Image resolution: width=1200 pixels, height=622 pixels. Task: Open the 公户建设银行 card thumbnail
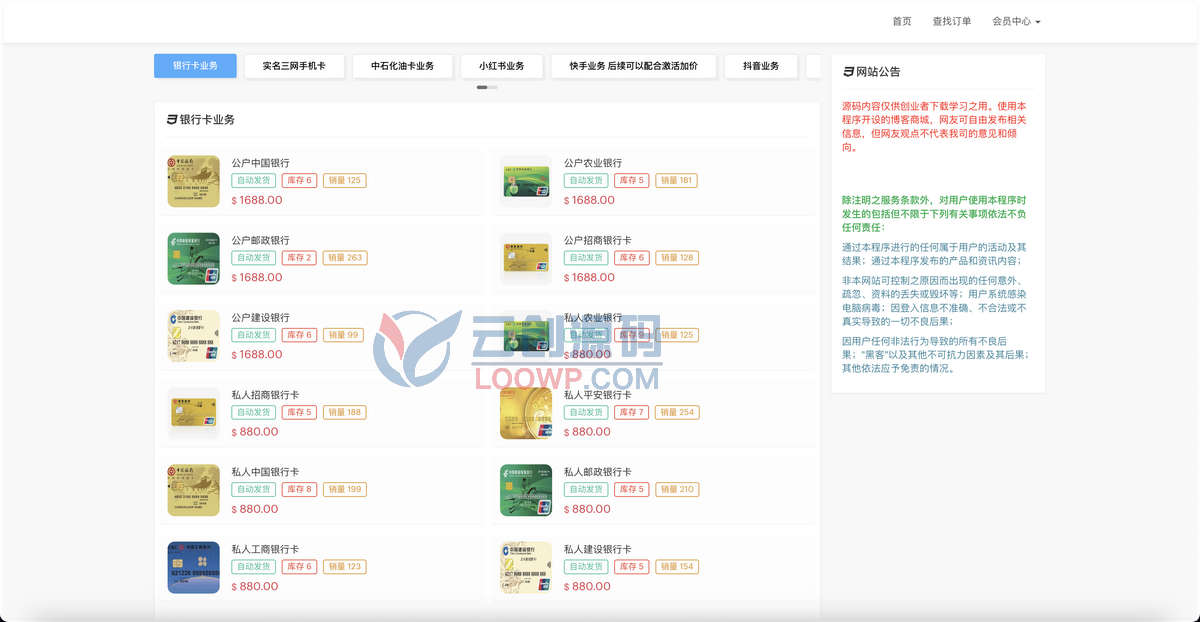[193, 336]
